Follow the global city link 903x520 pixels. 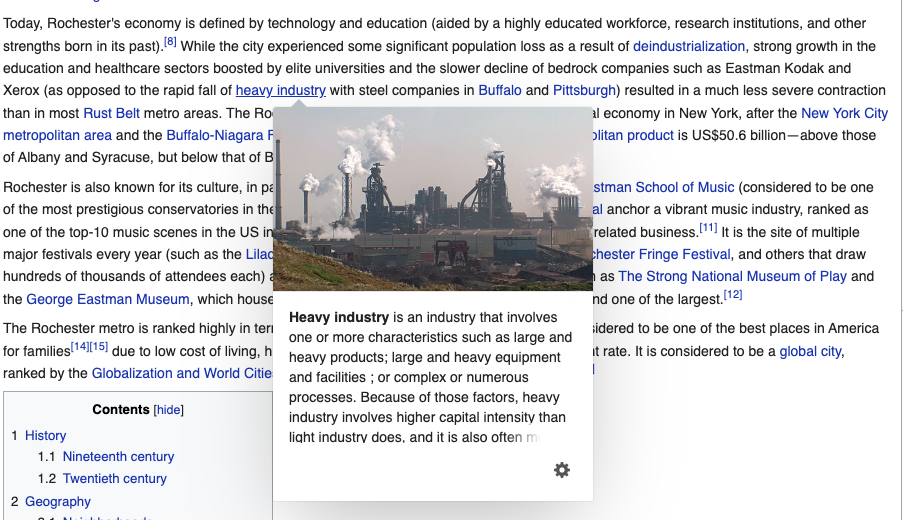pos(810,351)
